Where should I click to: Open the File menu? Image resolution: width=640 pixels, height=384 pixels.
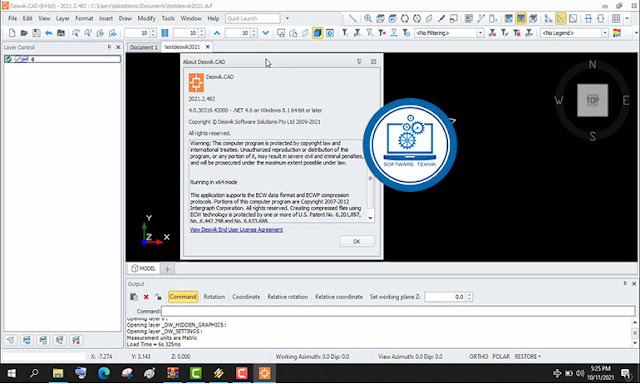[x=13, y=18]
